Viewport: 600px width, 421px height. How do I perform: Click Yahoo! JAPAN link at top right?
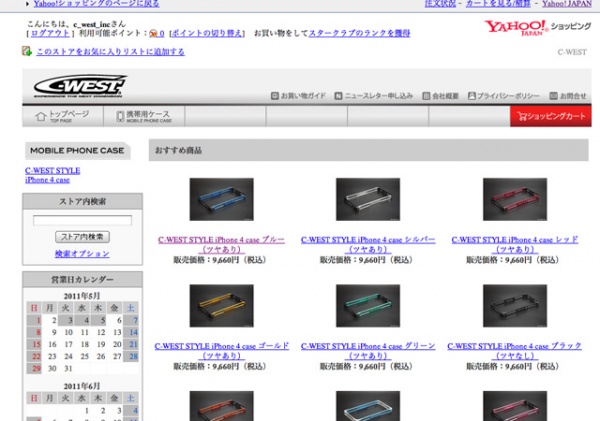pos(567,4)
